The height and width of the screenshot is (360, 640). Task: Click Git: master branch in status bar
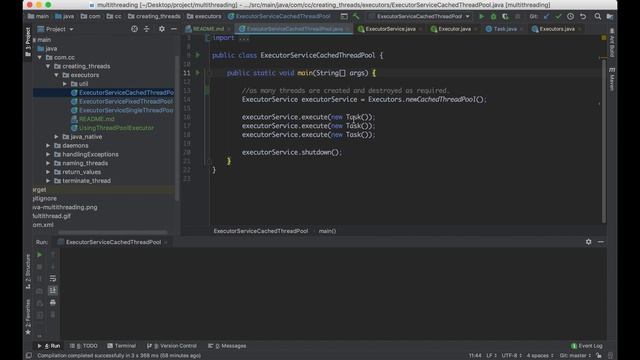click(575, 356)
